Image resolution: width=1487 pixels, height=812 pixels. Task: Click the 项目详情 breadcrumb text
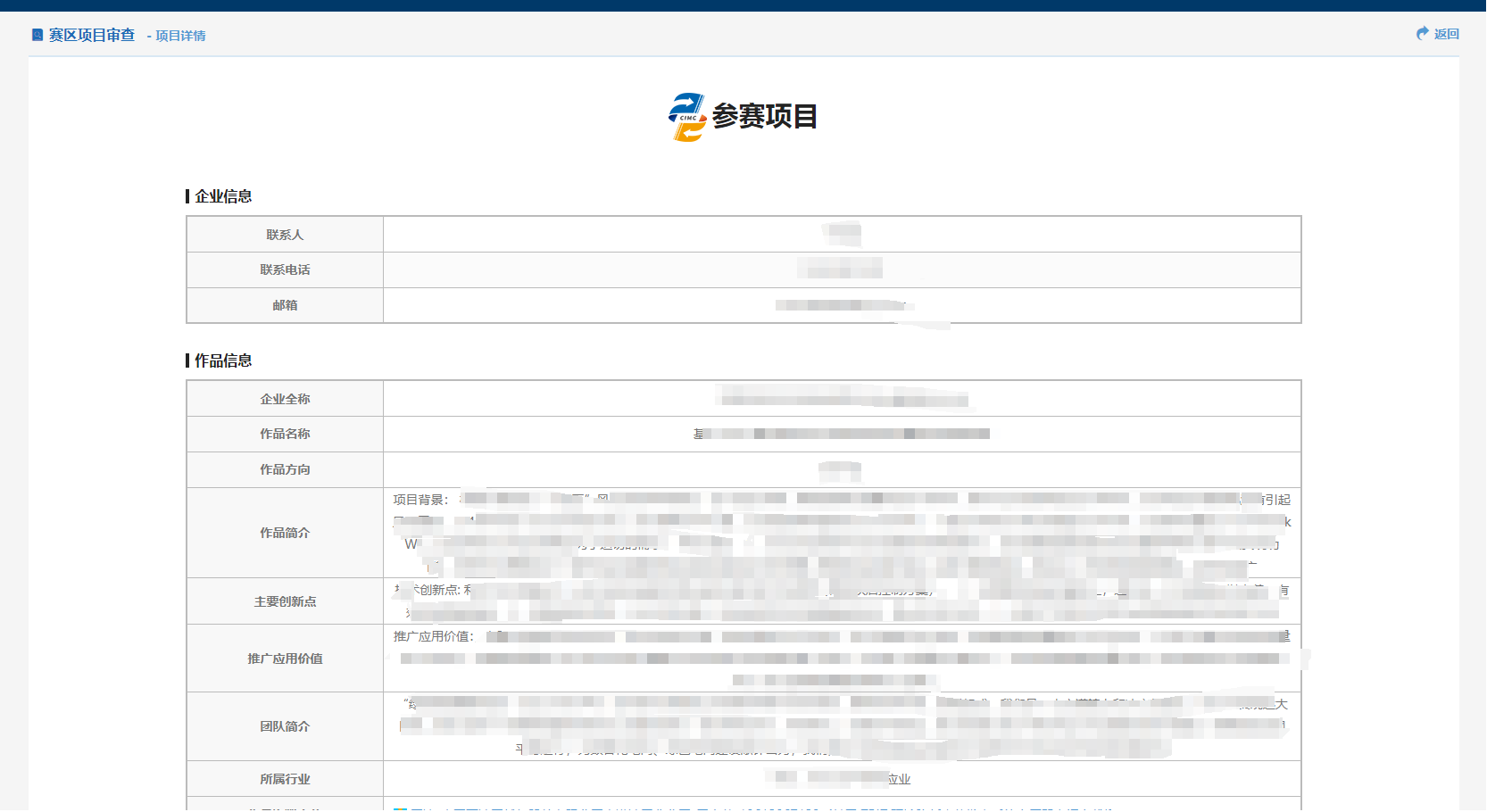pos(180,36)
